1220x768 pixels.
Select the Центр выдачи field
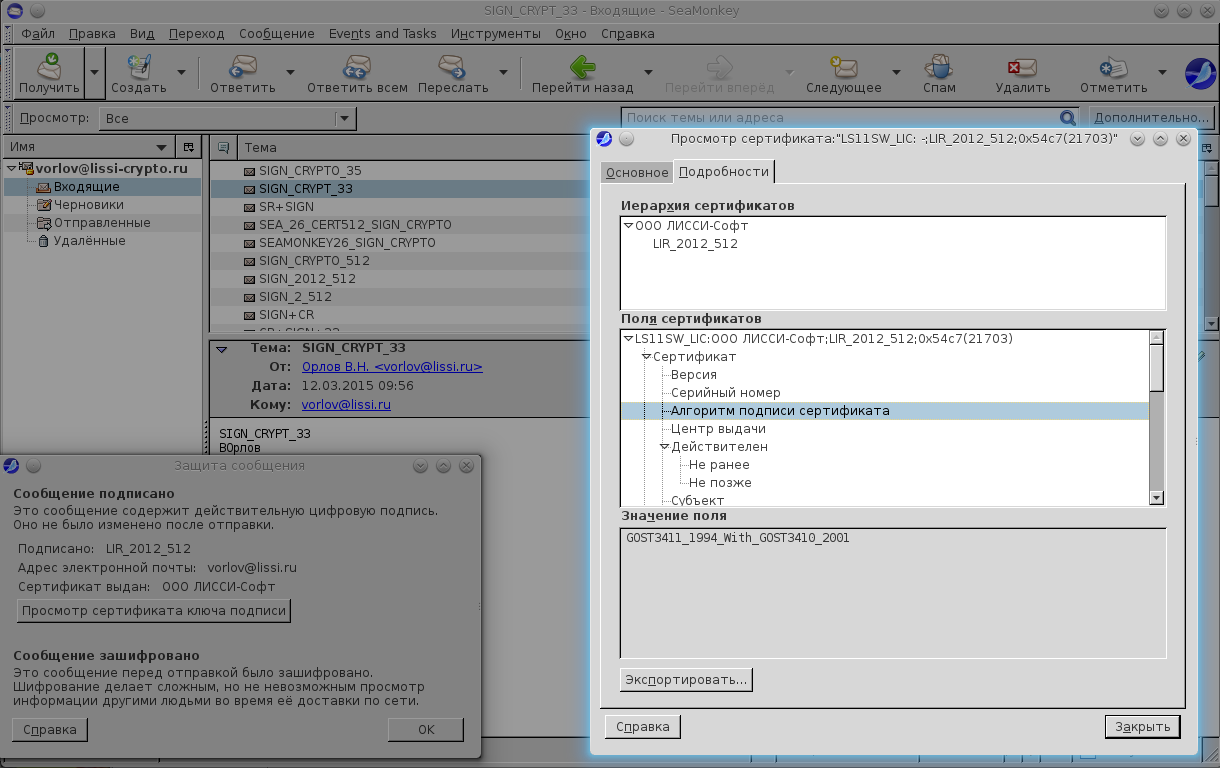(718, 429)
